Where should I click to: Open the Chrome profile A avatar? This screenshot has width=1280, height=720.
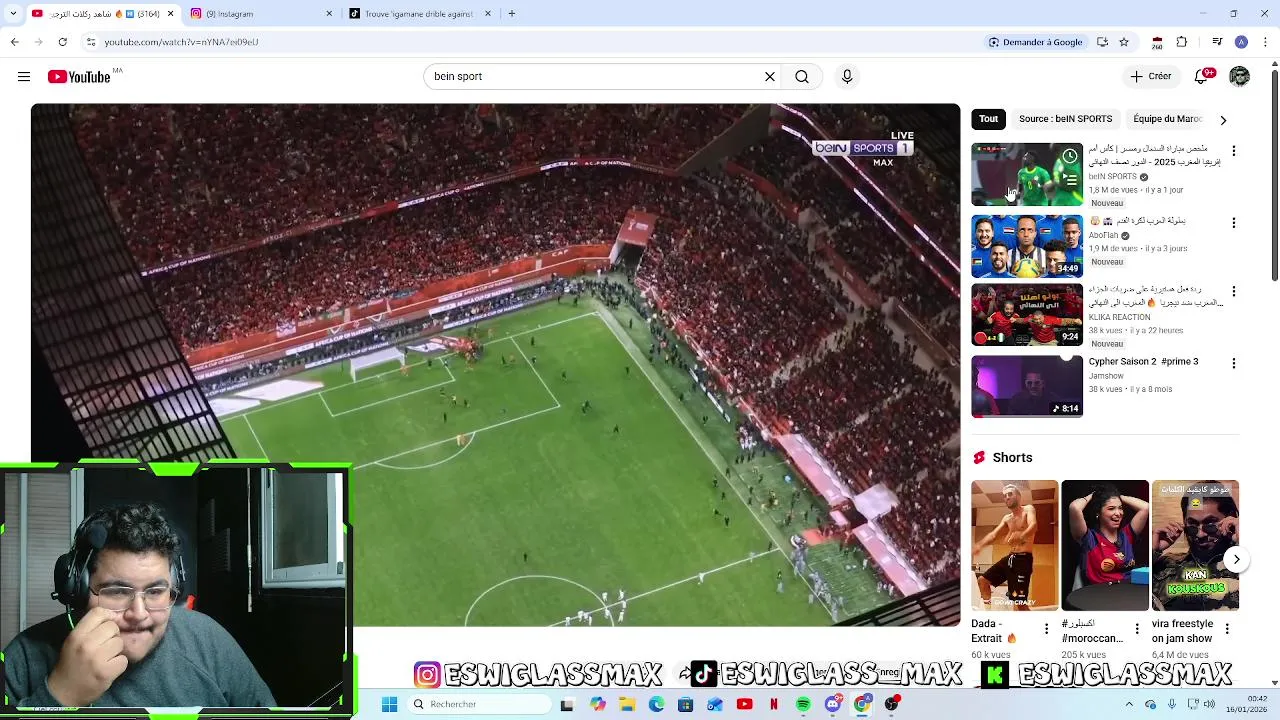click(x=1241, y=42)
